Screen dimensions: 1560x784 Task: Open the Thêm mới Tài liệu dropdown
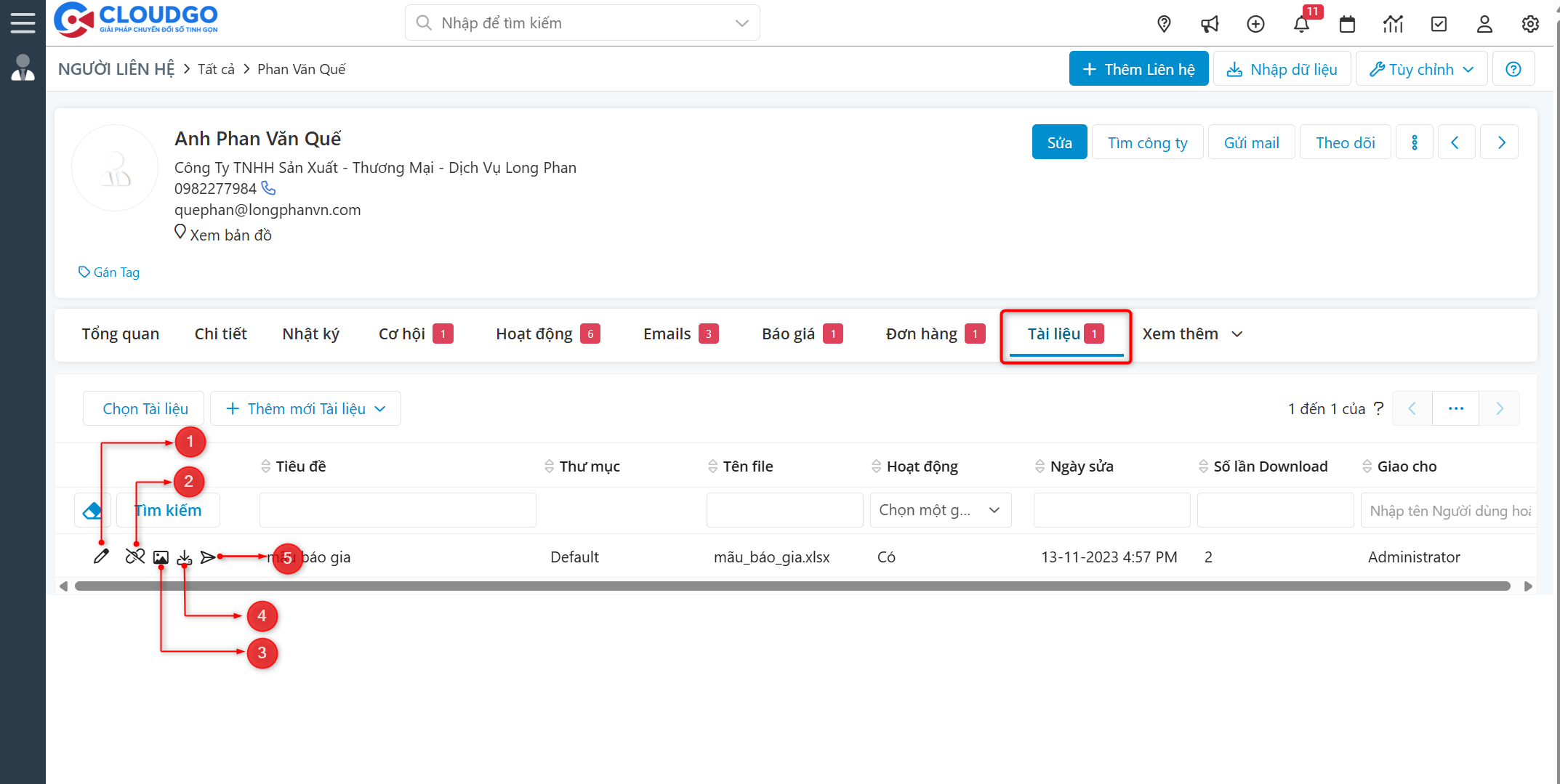[x=305, y=409]
